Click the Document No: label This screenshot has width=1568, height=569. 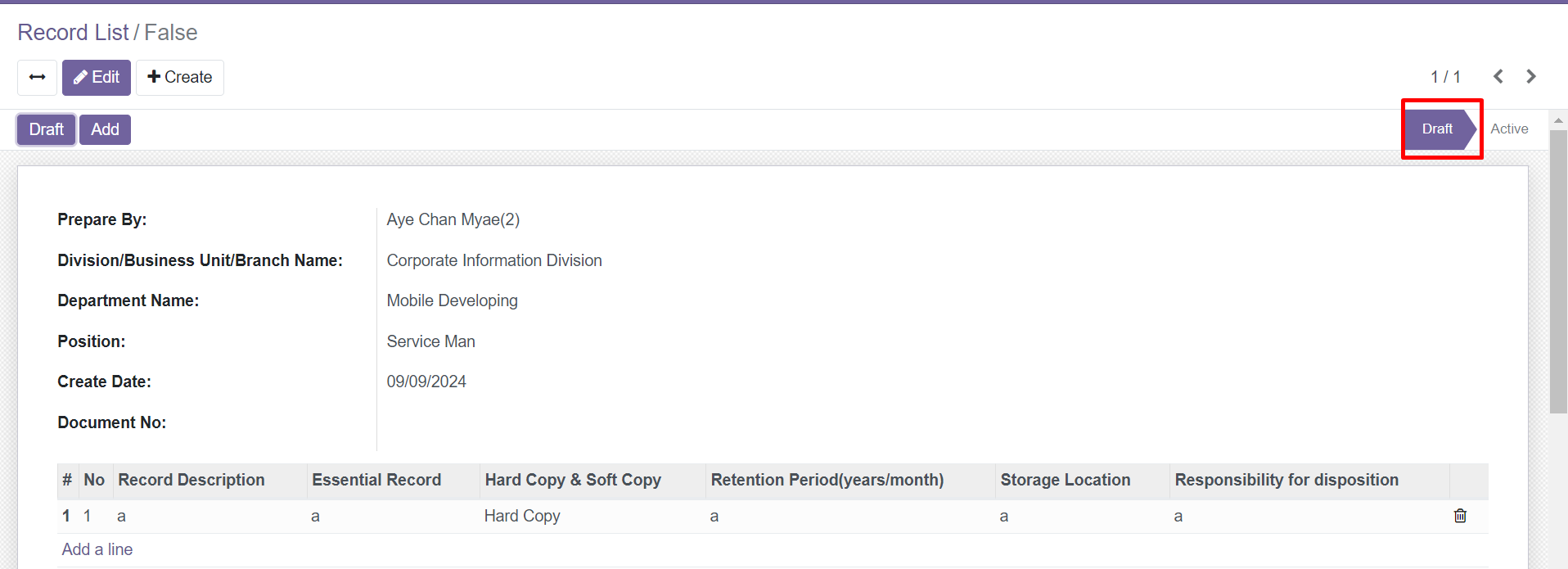pyautogui.click(x=112, y=422)
